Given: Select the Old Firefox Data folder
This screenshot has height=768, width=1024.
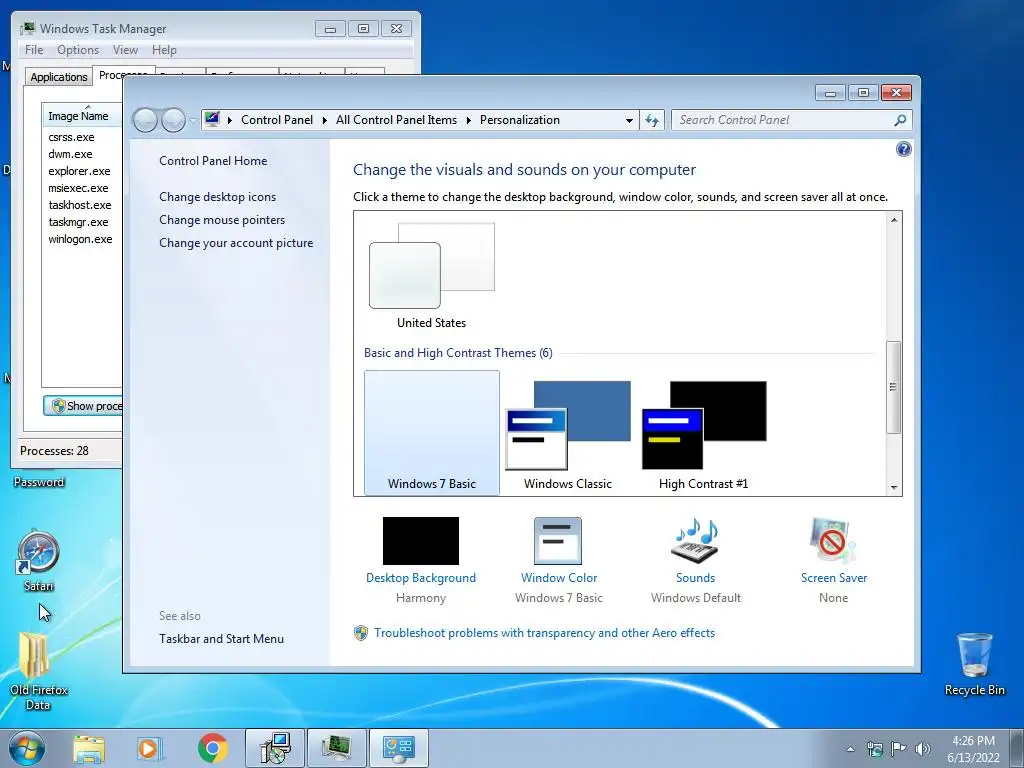Looking at the screenshot, I should (x=38, y=671).
